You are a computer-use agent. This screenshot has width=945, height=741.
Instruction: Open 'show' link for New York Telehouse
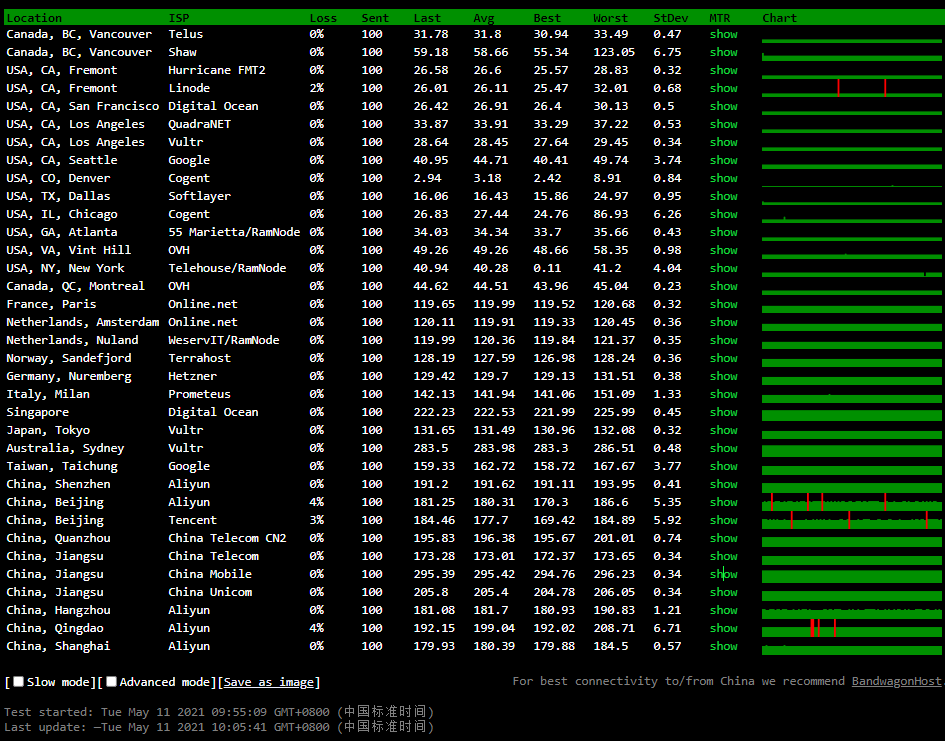(723, 268)
